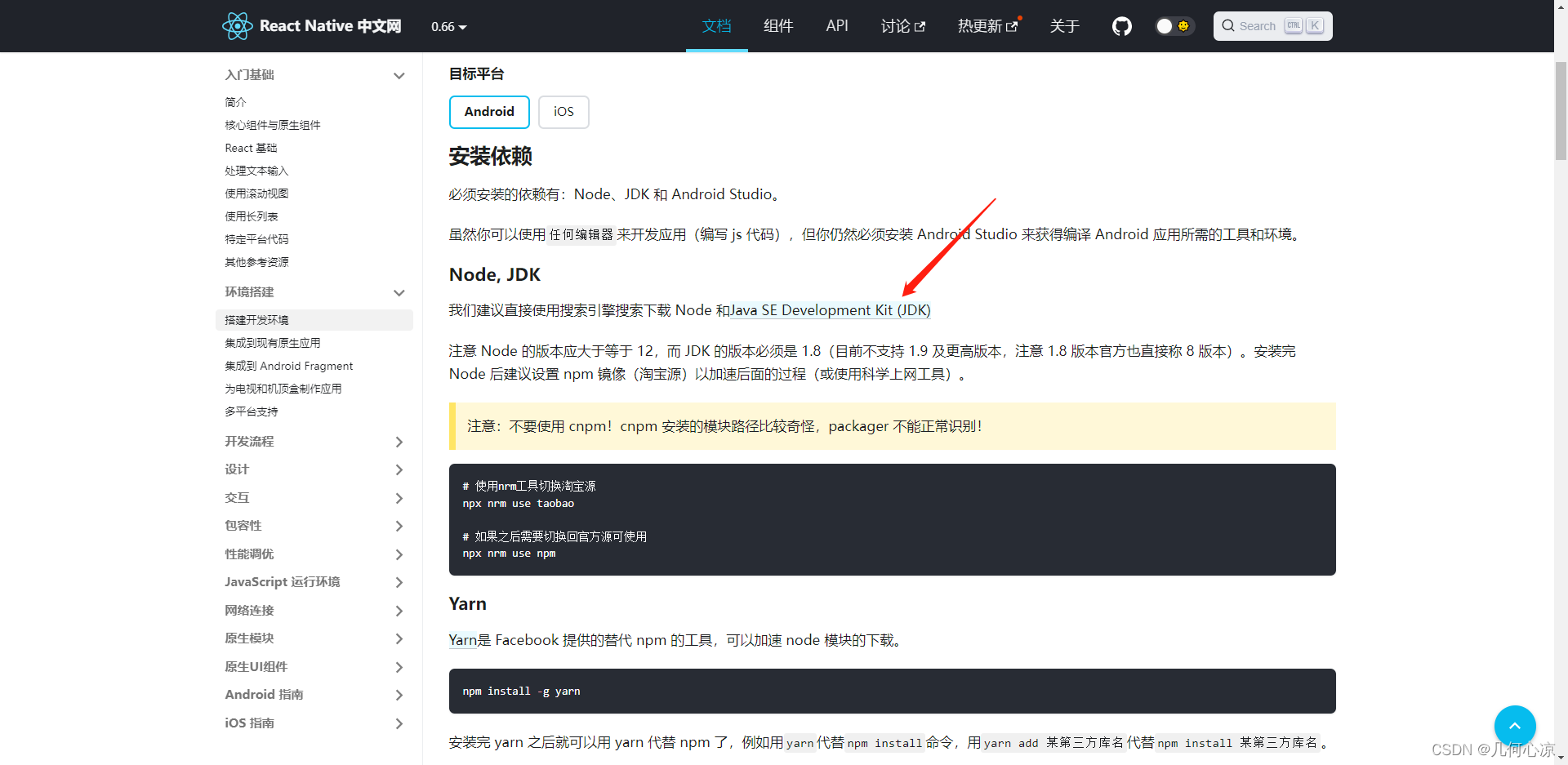The height and width of the screenshot is (765, 1568).
Task: Toggle dark mode switch
Action: point(1174,26)
